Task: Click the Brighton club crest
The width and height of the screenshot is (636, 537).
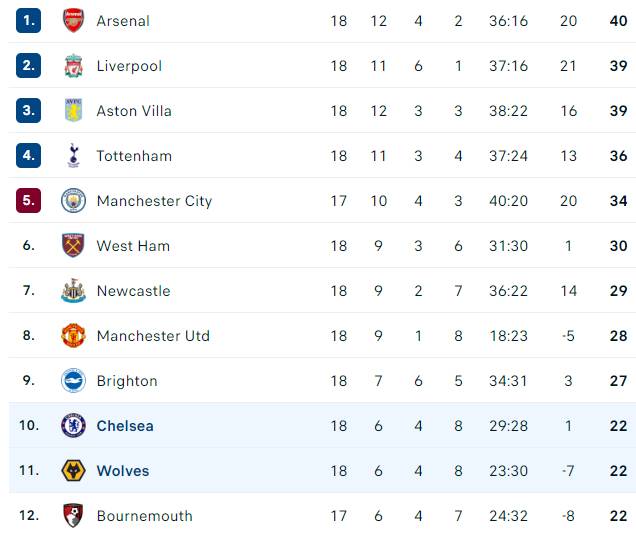Action: (73, 380)
